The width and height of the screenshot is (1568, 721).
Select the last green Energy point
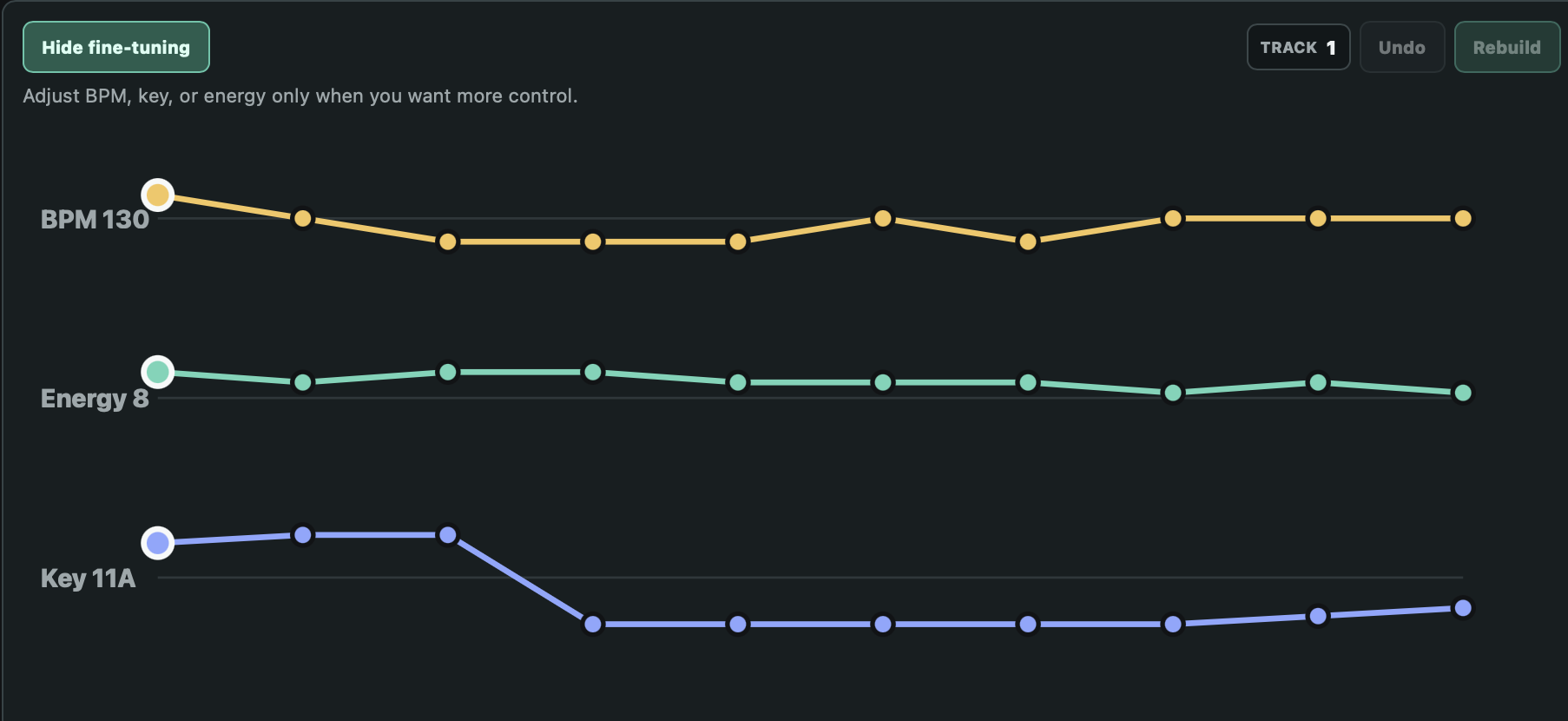pyautogui.click(x=1463, y=393)
